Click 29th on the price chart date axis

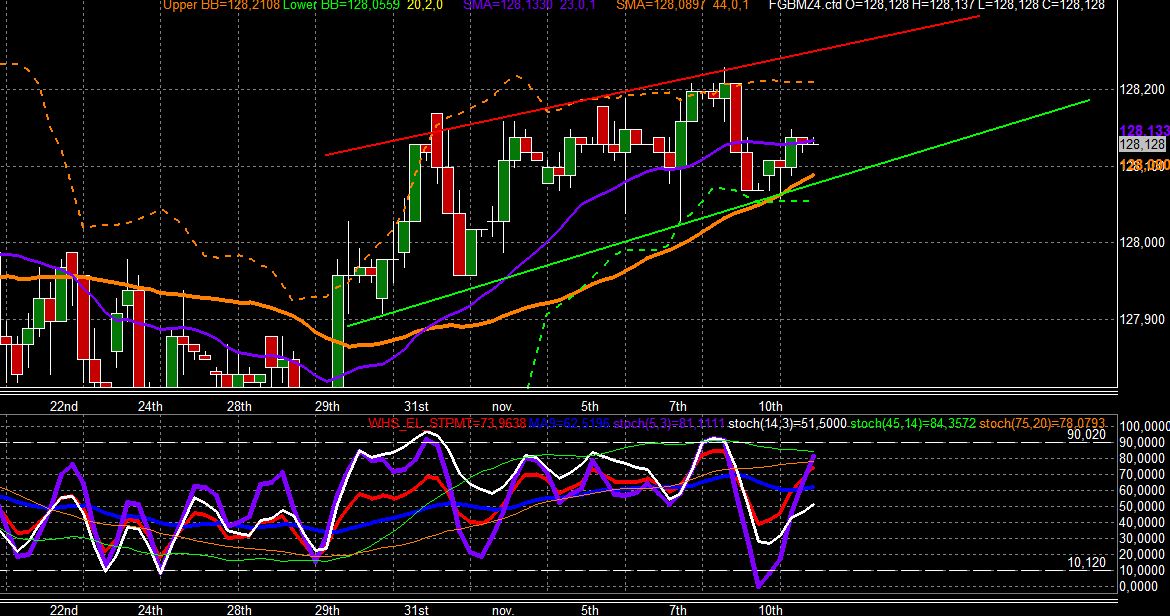click(327, 406)
